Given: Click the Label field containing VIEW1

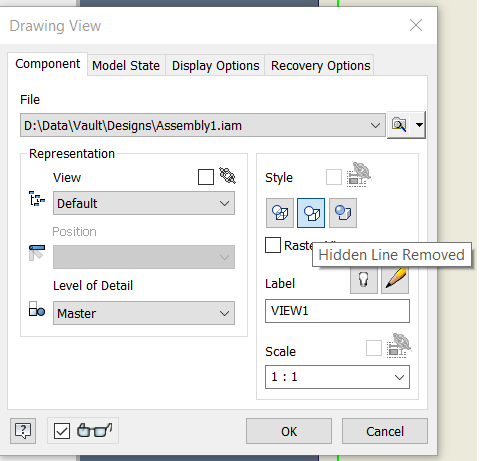Looking at the screenshot, I should coord(337,311).
